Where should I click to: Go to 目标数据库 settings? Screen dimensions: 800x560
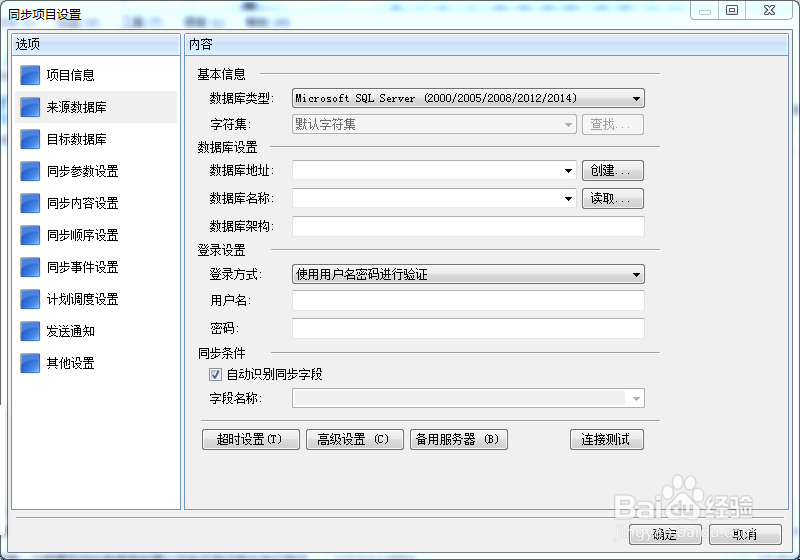coord(96,139)
